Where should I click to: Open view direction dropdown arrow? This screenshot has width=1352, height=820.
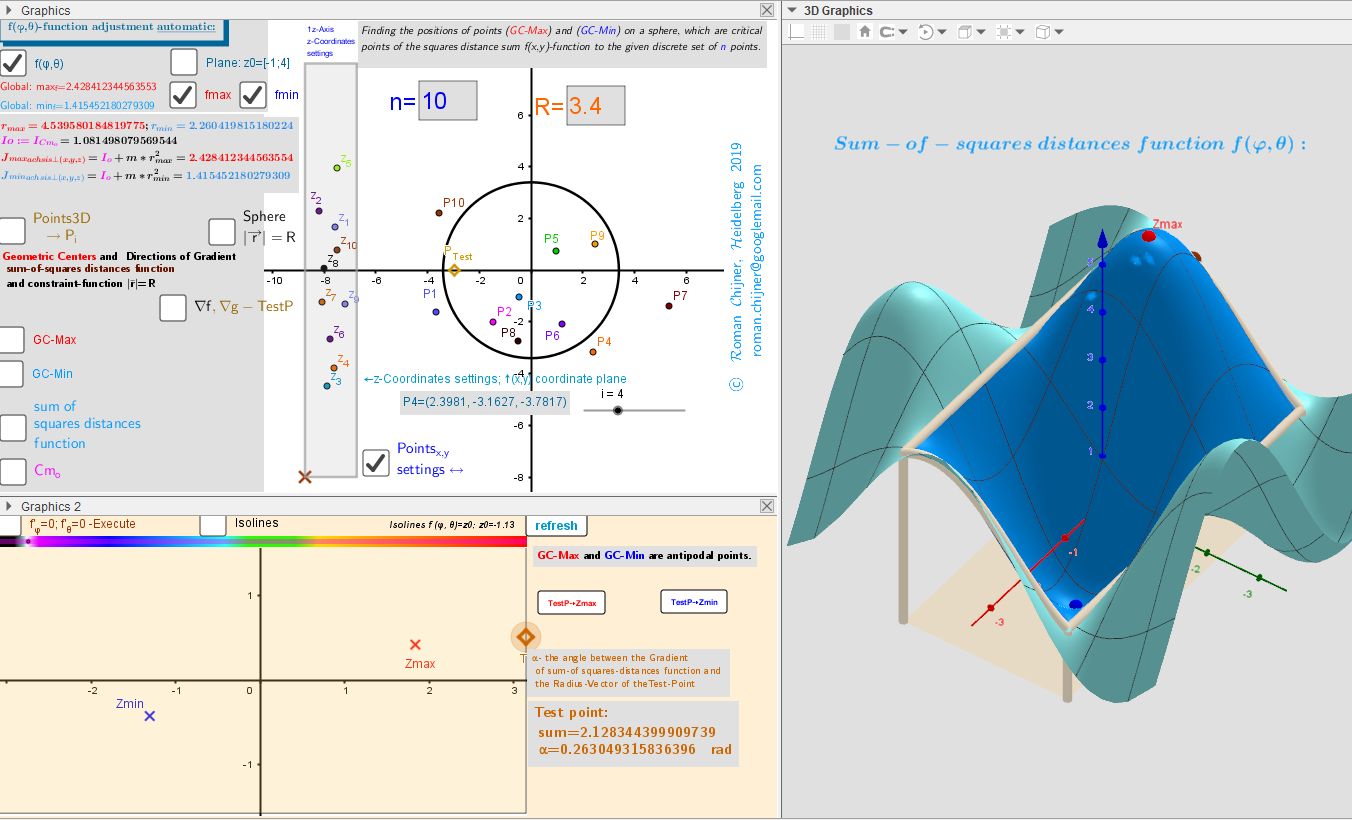pos(982,32)
